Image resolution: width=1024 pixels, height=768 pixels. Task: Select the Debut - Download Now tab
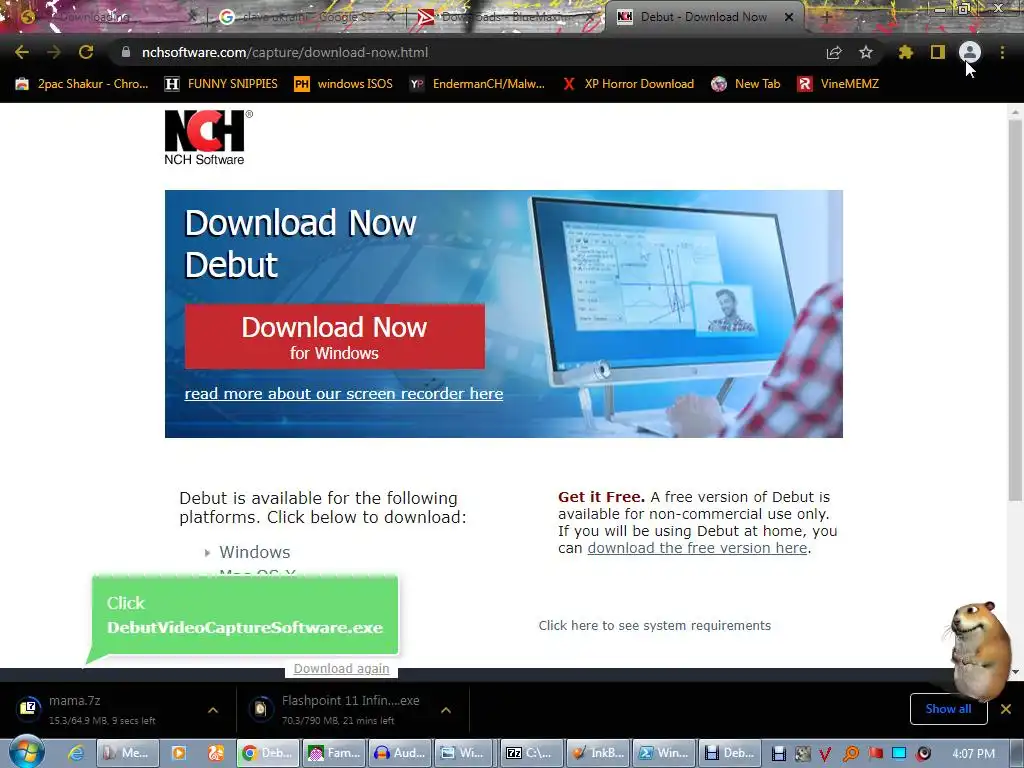(703, 17)
